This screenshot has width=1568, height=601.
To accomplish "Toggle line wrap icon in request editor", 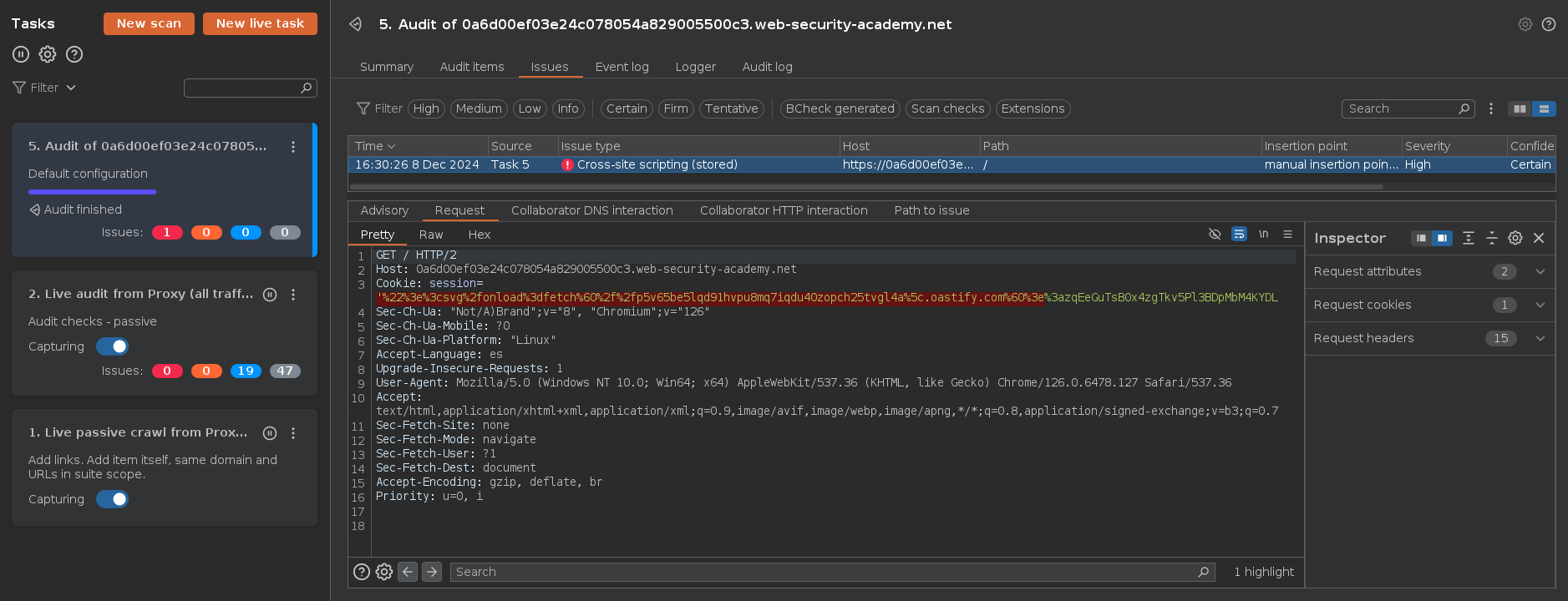I will tap(1239, 234).
